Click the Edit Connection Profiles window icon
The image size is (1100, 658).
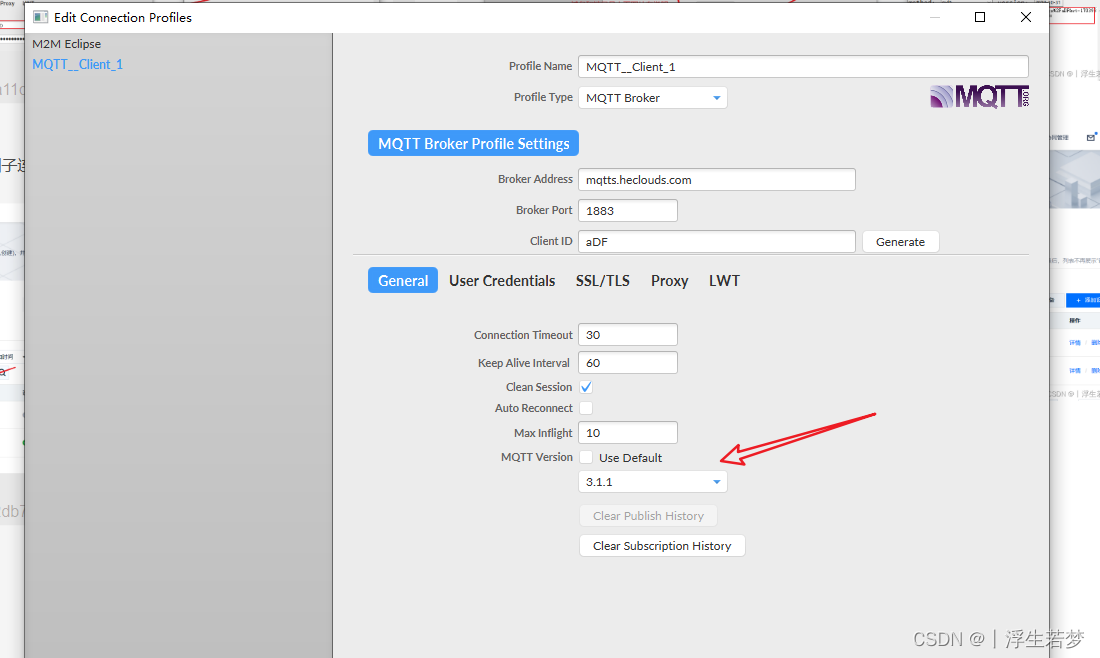point(41,17)
